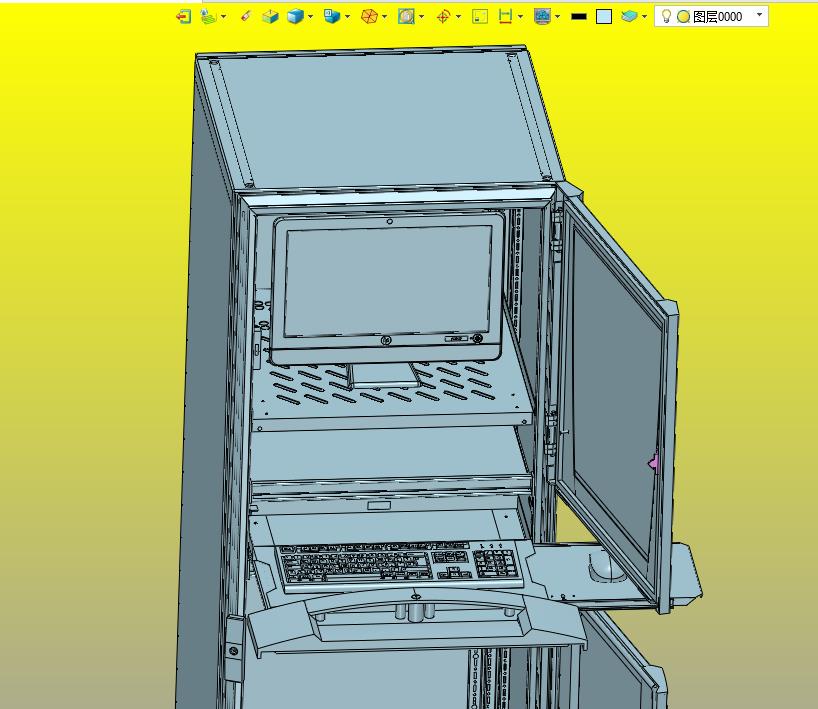Image resolution: width=818 pixels, height=709 pixels.
Task: Select the keyboard on the pull-out tray
Action: click(399, 566)
